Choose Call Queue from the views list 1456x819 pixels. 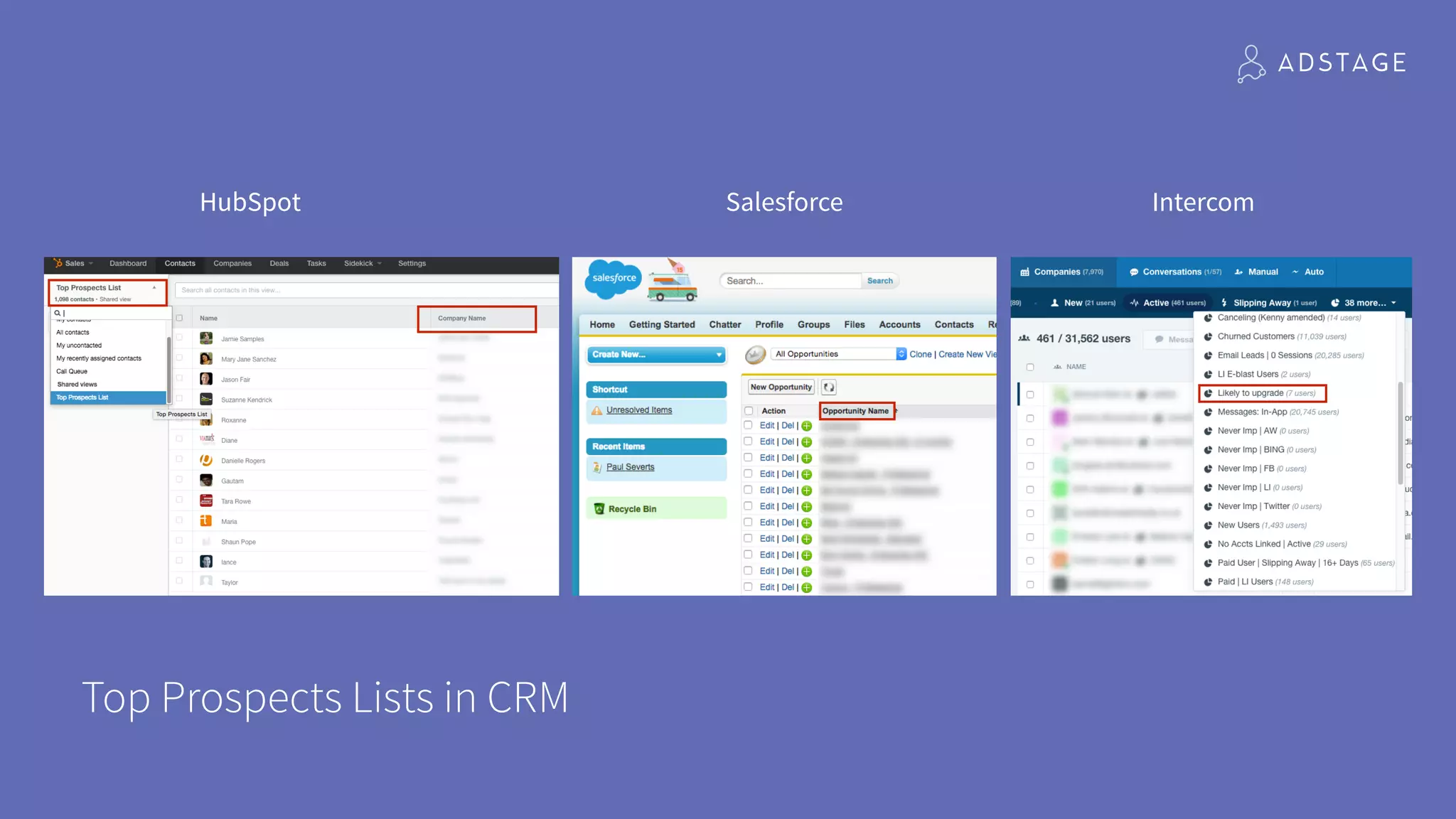[72, 371]
